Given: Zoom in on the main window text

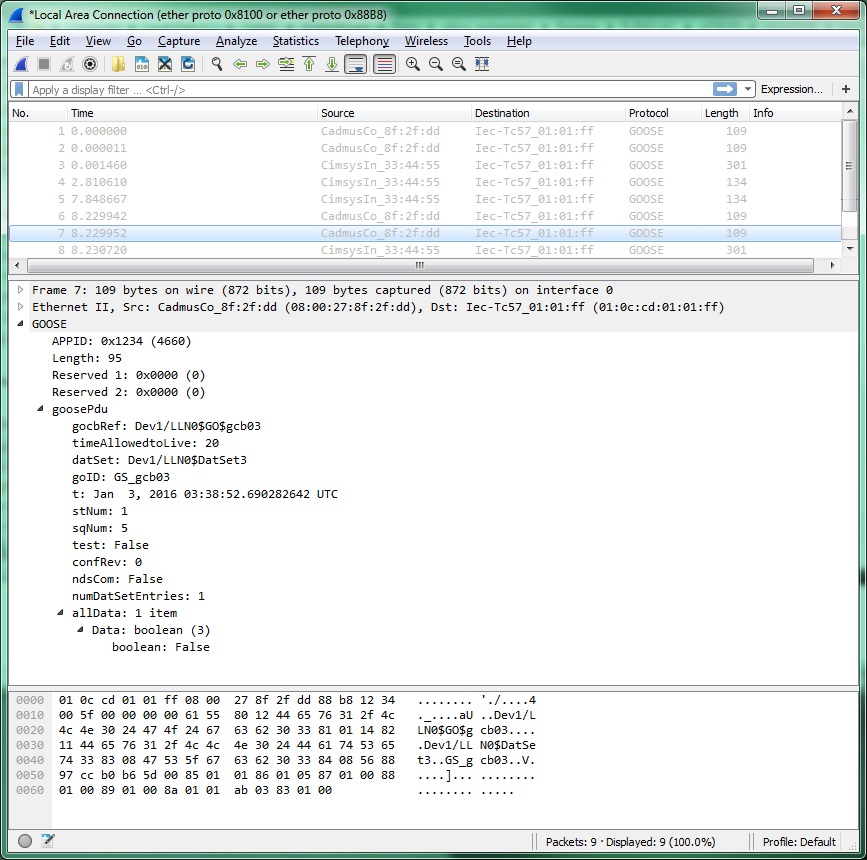Looking at the screenshot, I should tap(412, 64).
